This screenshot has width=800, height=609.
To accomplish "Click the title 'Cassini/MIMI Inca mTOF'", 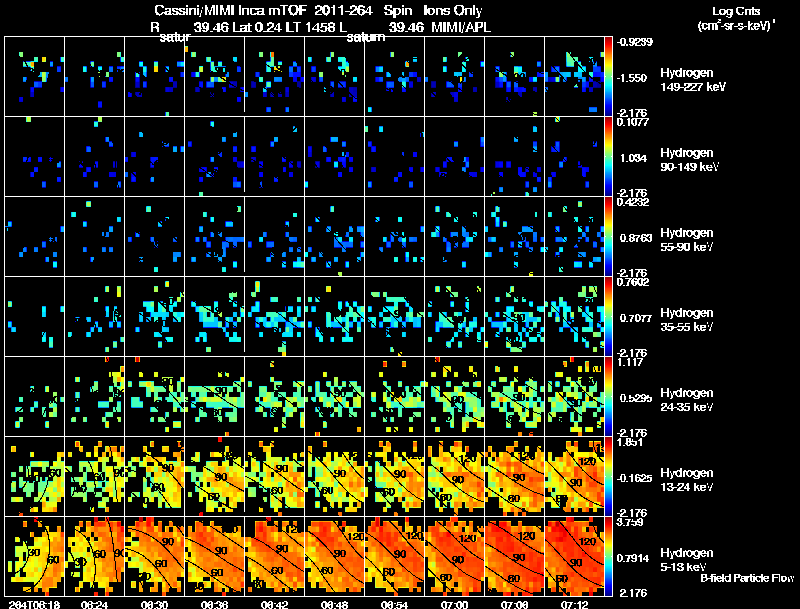I will [x=230, y=10].
